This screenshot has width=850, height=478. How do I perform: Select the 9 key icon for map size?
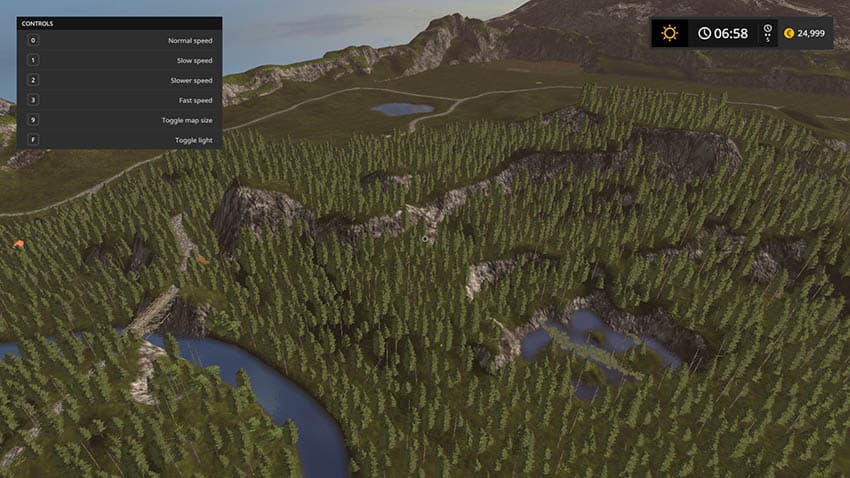(33, 120)
